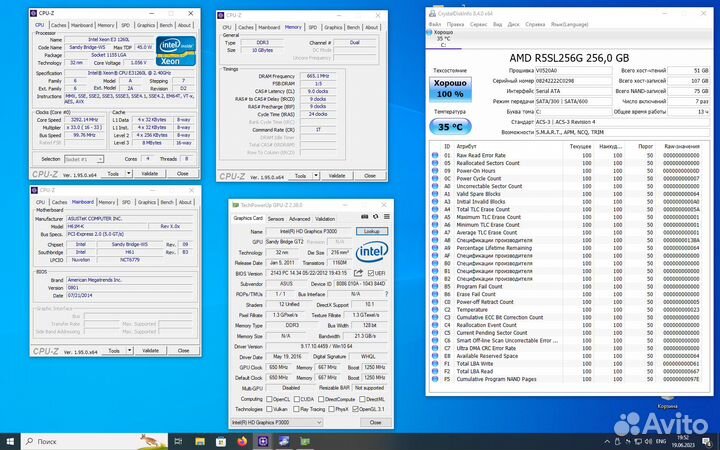
Task: Select the Reallocated Sectors Count row
Action: click(567, 163)
